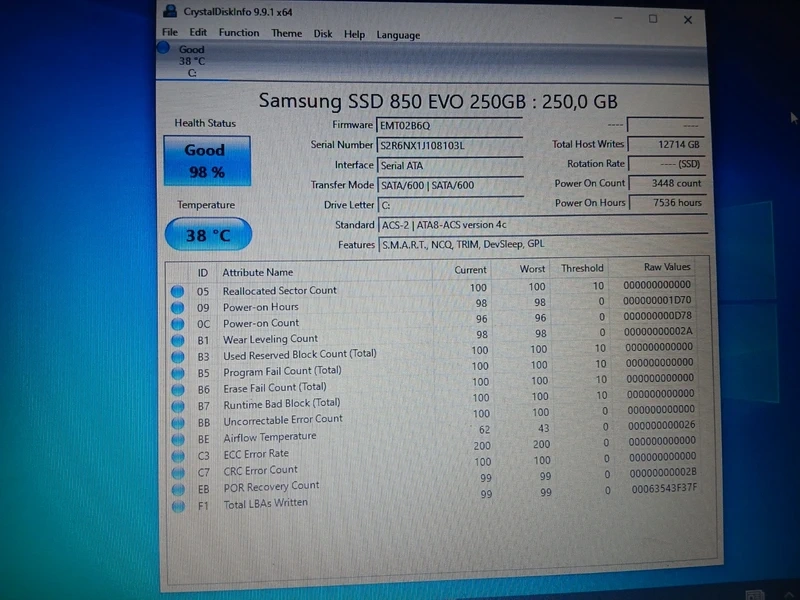Image resolution: width=800 pixels, height=600 pixels.
Task: Click the Transfer Mode field SATA/600
Action: pos(451,185)
